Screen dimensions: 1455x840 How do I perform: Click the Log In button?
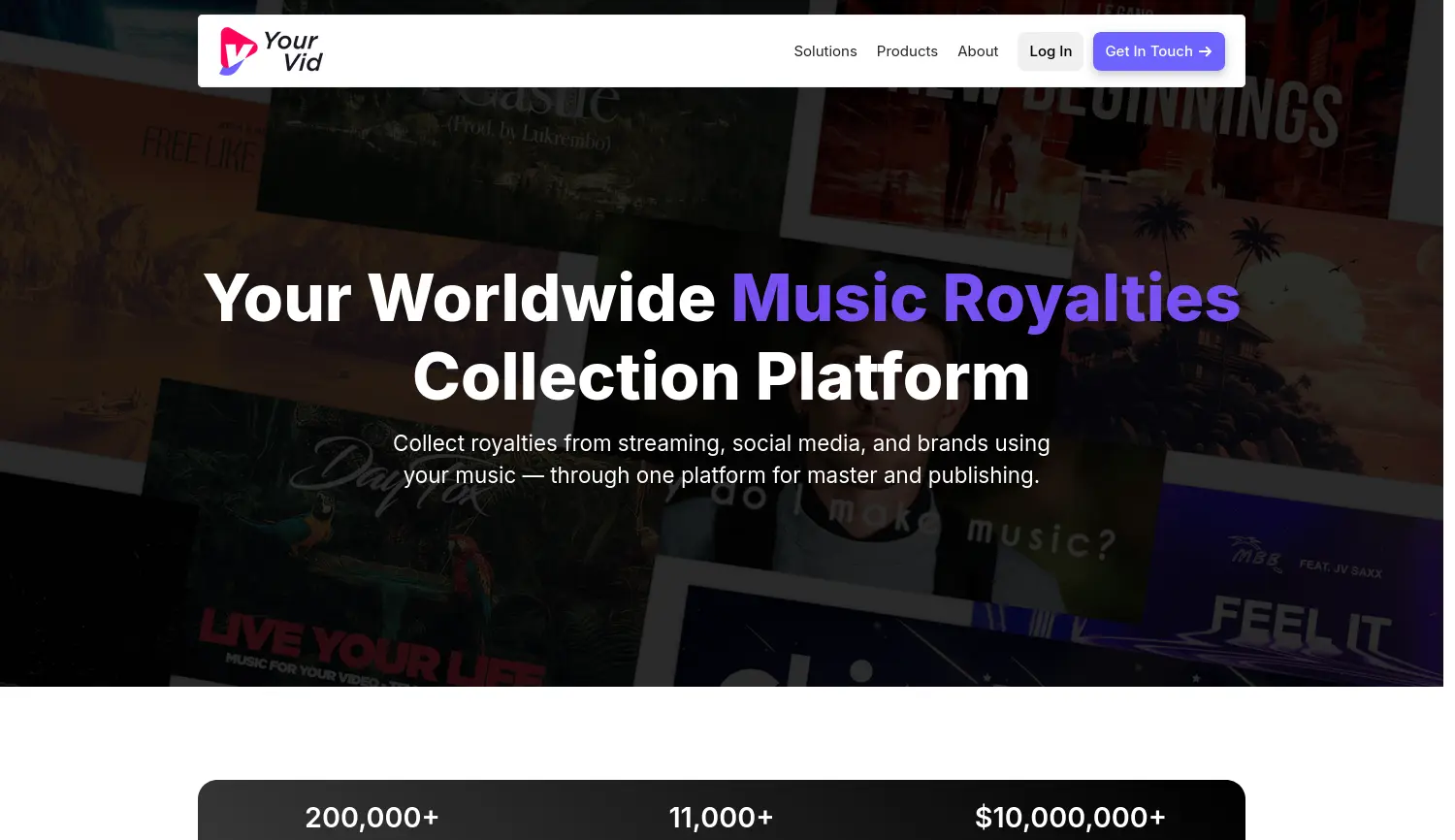(x=1051, y=51)
